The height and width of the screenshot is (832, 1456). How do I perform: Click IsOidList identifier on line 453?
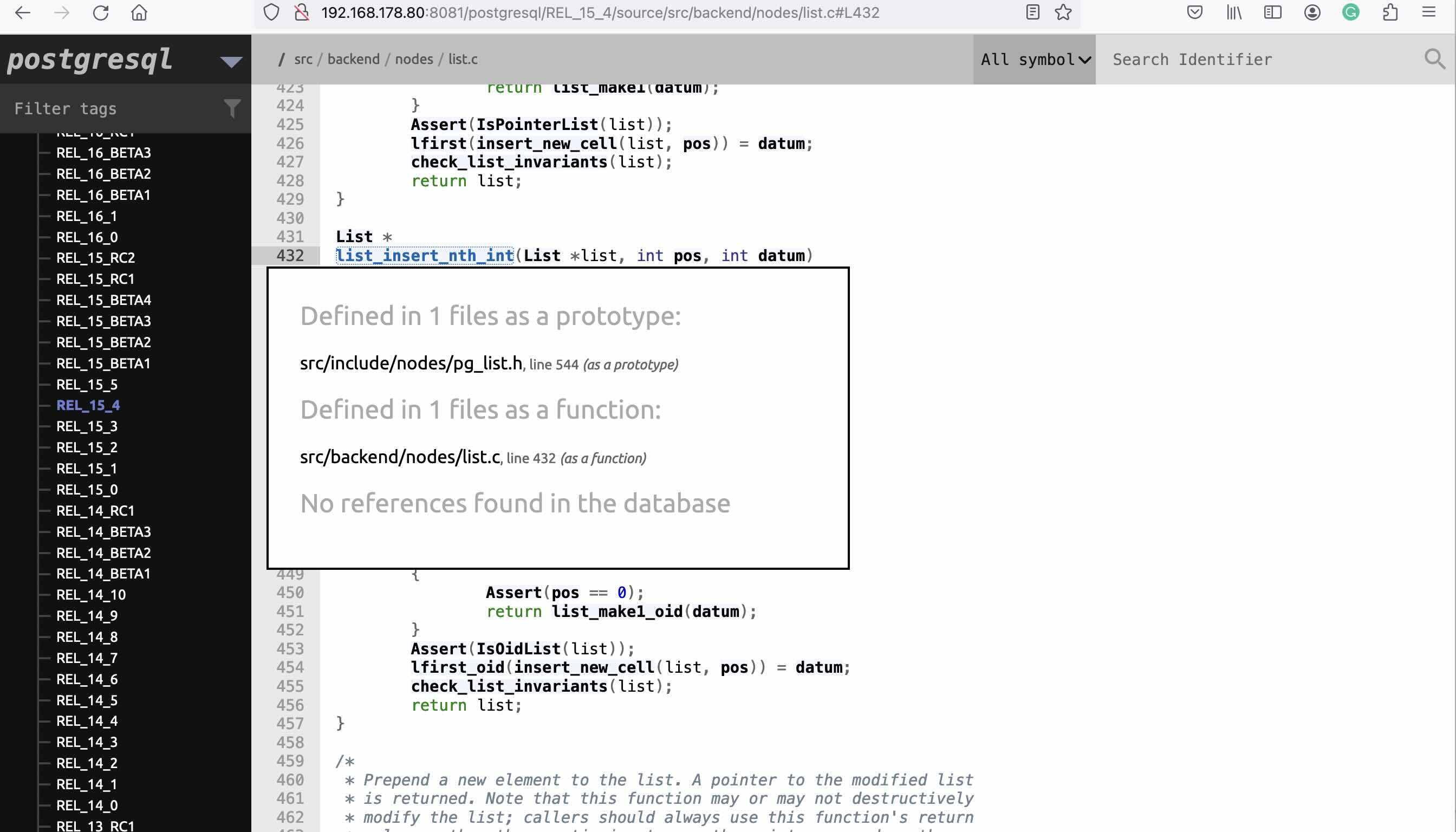click(518, 649)
